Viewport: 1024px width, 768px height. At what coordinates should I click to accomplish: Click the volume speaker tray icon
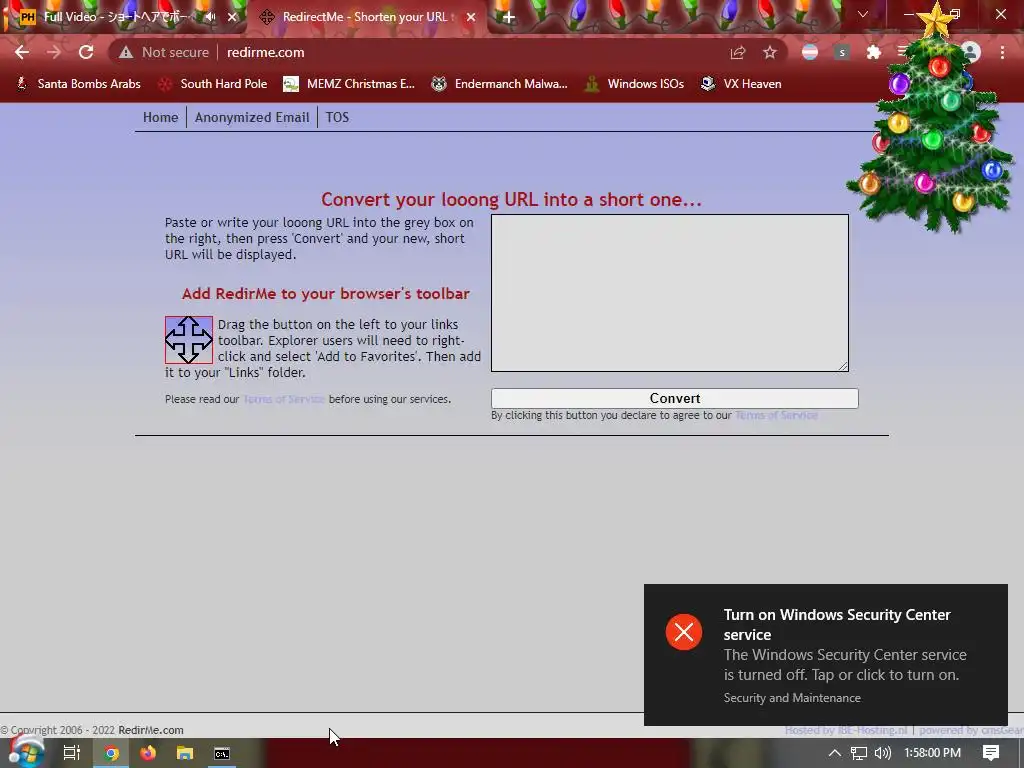click(883, 753)
